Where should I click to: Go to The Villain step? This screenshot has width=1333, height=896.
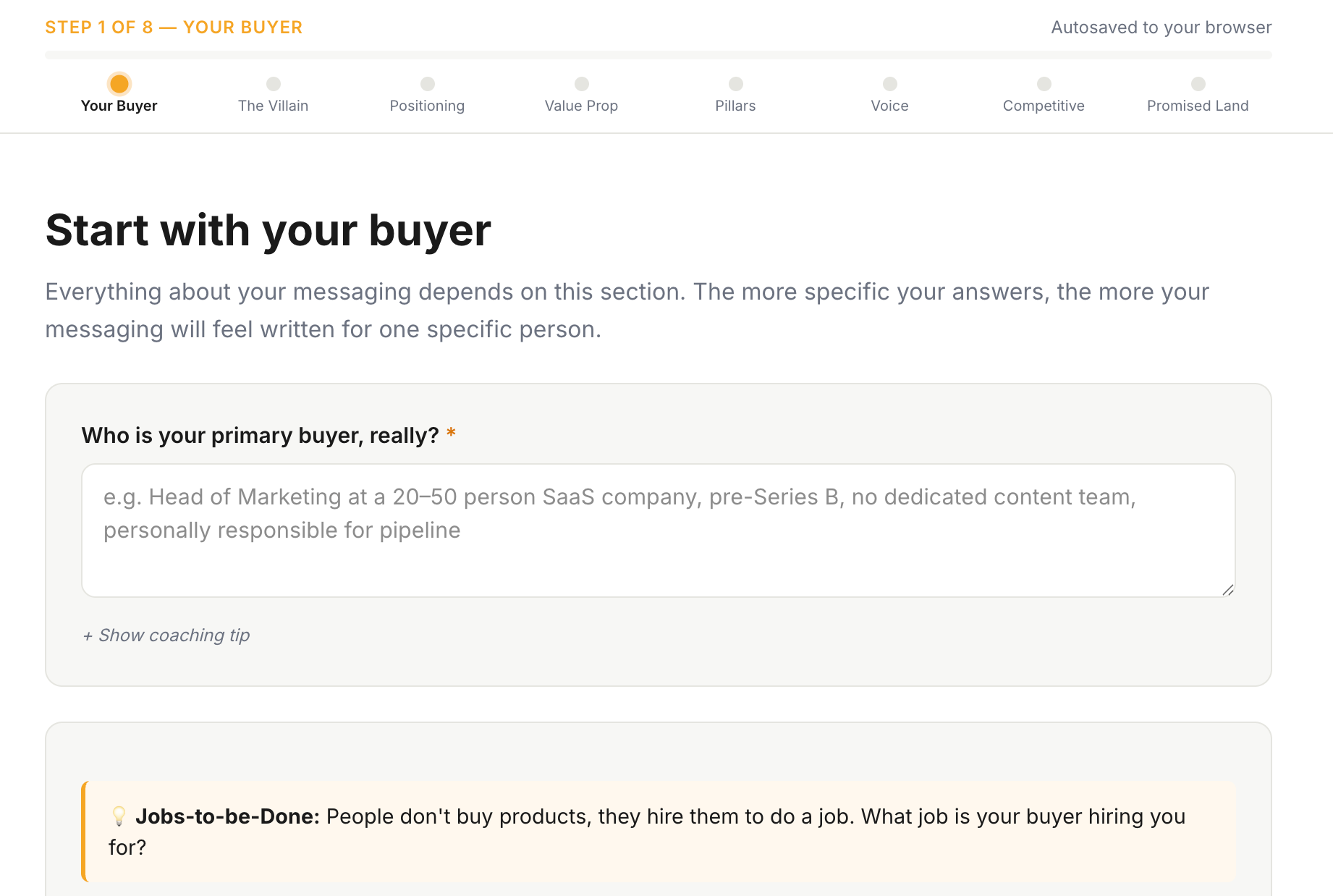tap(273, 94)
